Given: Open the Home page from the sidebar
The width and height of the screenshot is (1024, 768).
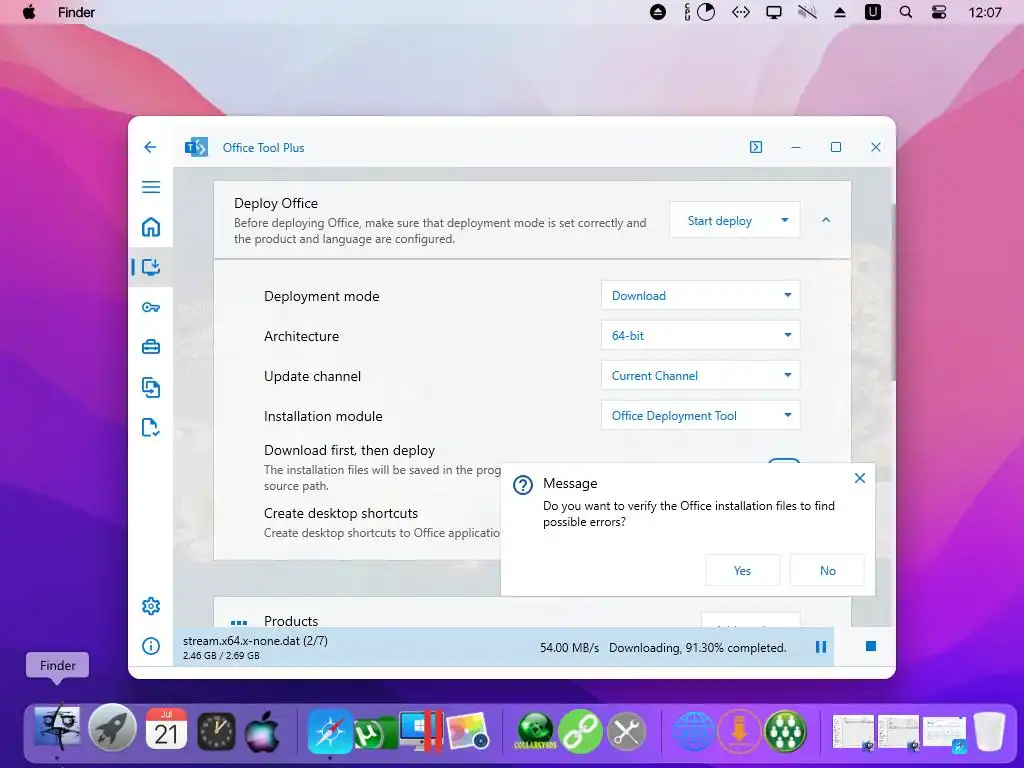Looking at the screenshot, I should point(151,227).
